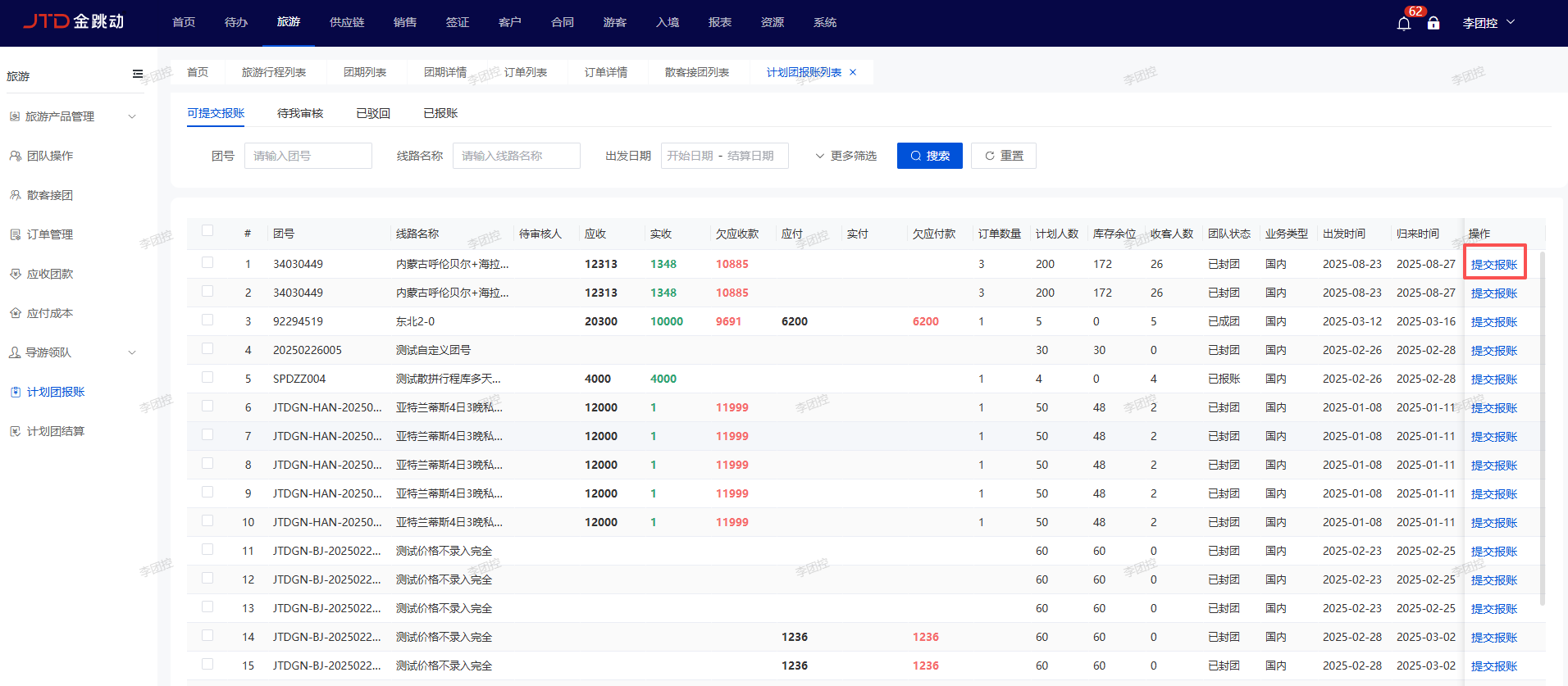The height and width of the screenshot is (686, 1568).
Task: Open 团队操作 from the sidebar icon
Action: [x=16, y=156]
